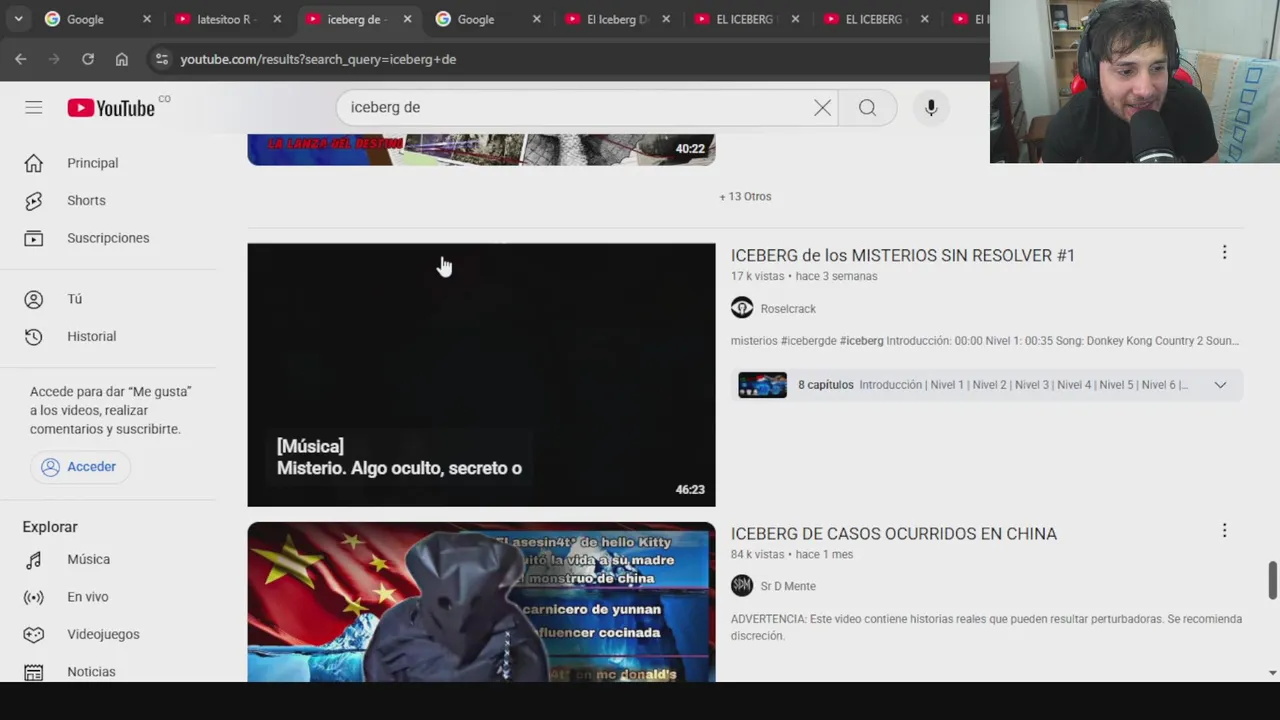This screenshot has width=1280, height=720.
Task: Switch to first Google tab
Action: [x=98, y=19]
